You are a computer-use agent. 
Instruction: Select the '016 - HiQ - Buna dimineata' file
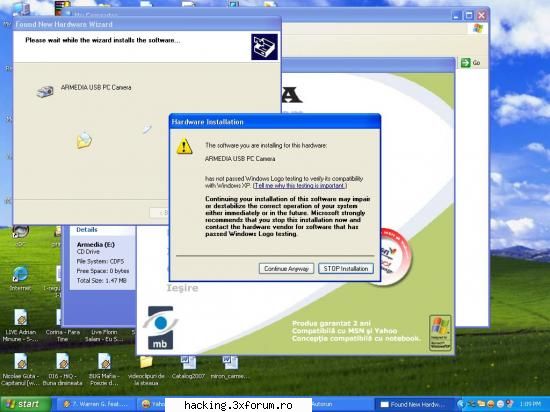[x=62, y=369]
